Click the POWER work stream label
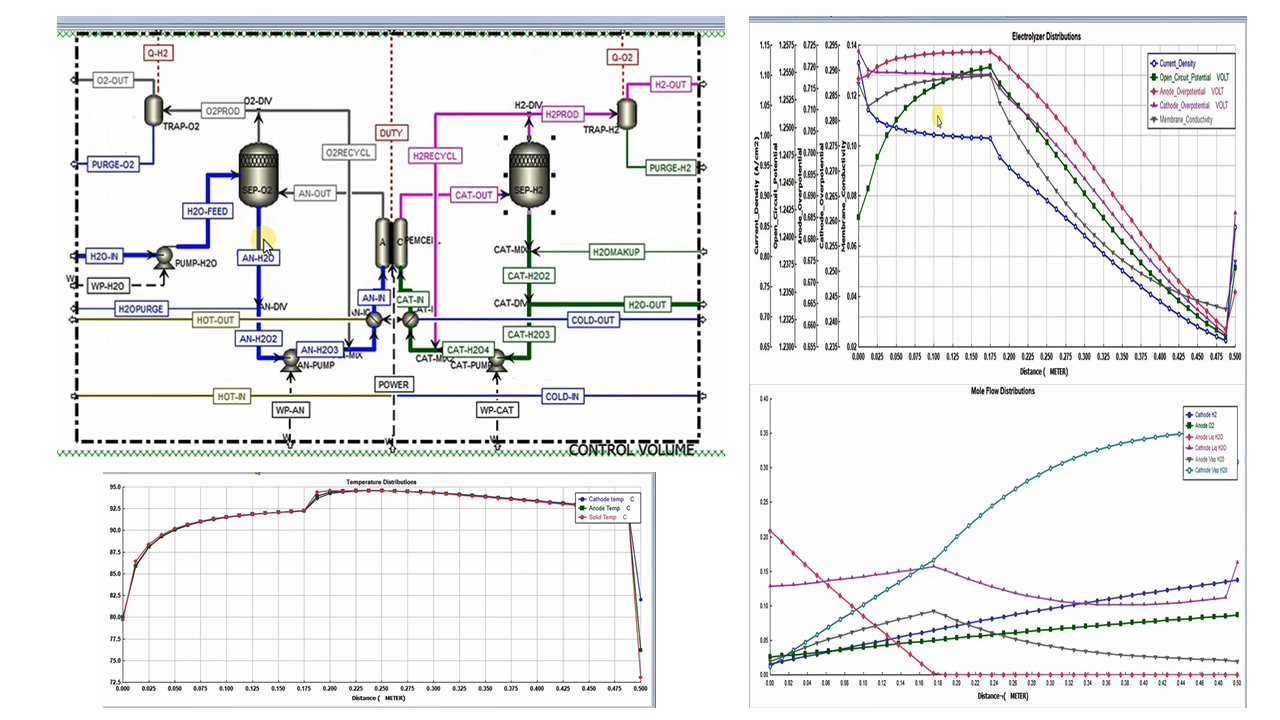 392,384
